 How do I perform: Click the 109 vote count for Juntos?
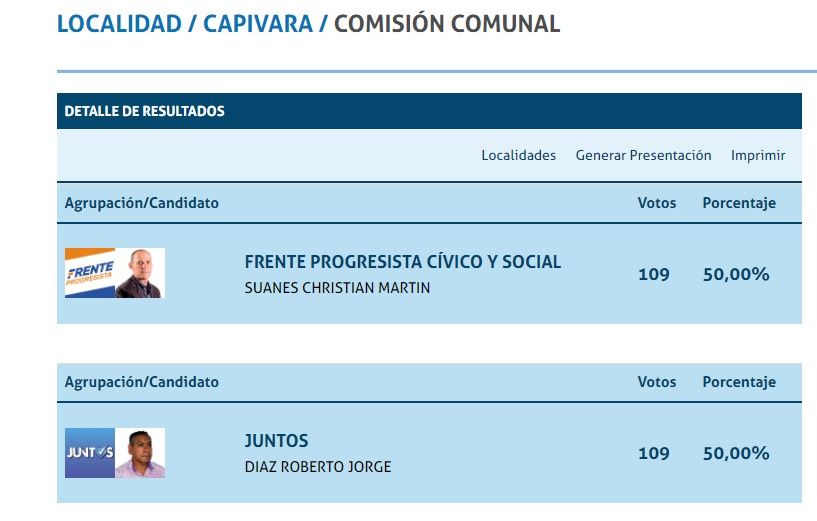(x=654, y=453)
